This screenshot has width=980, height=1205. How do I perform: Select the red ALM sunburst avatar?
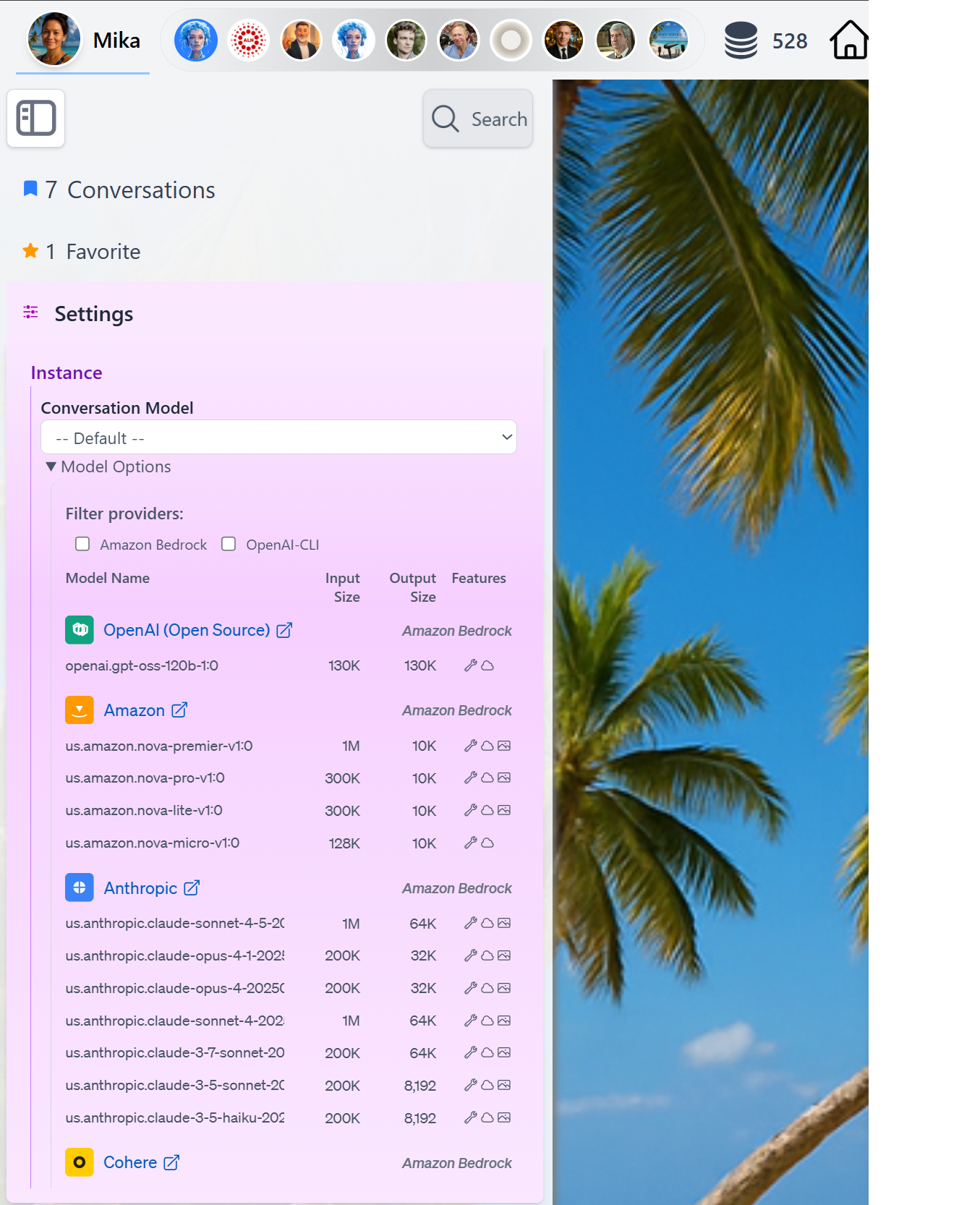coord(248,40)
